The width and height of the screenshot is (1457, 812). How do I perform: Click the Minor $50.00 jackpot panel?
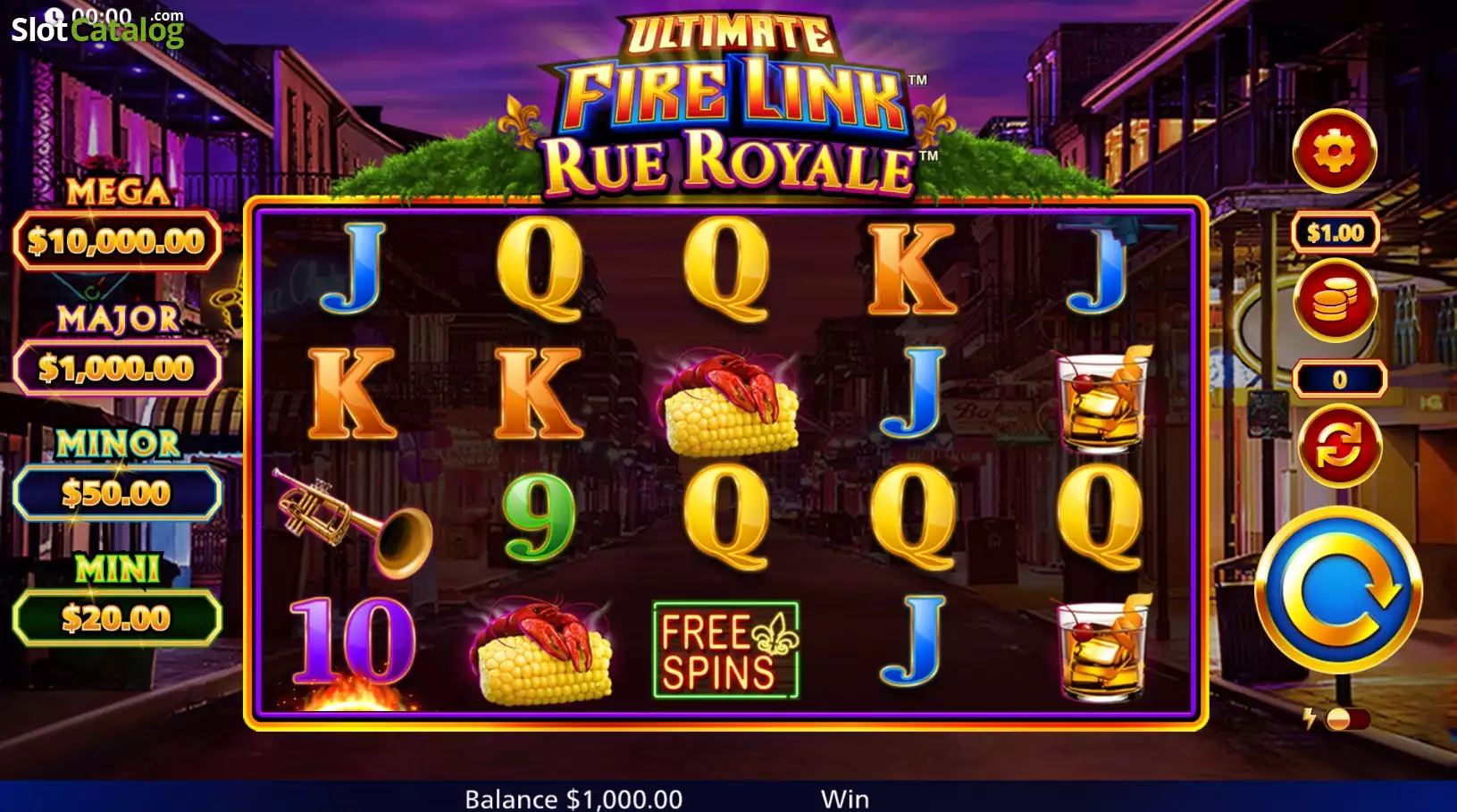click(x=117, y=492)
